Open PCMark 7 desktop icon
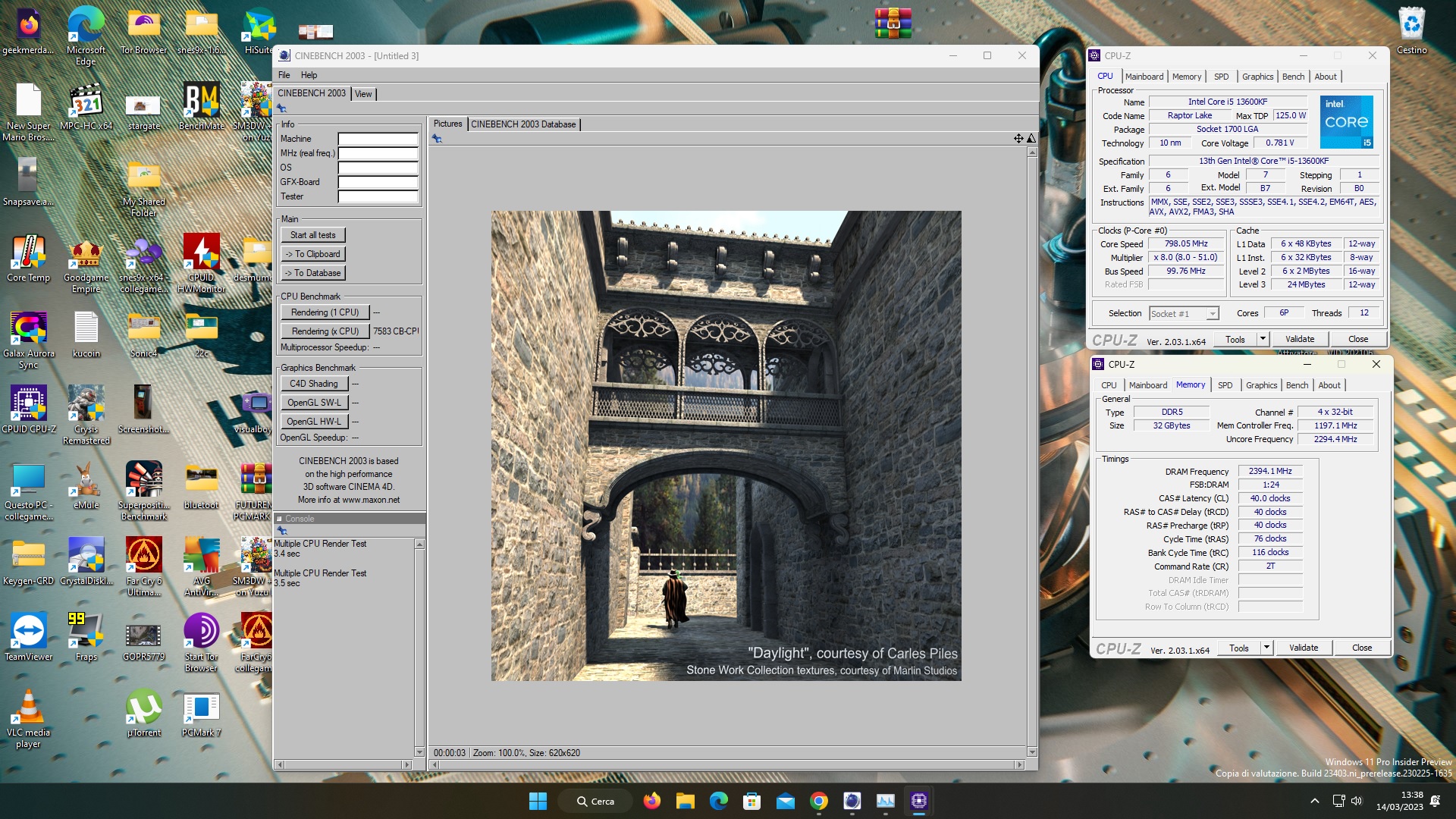 coord(201,714)
